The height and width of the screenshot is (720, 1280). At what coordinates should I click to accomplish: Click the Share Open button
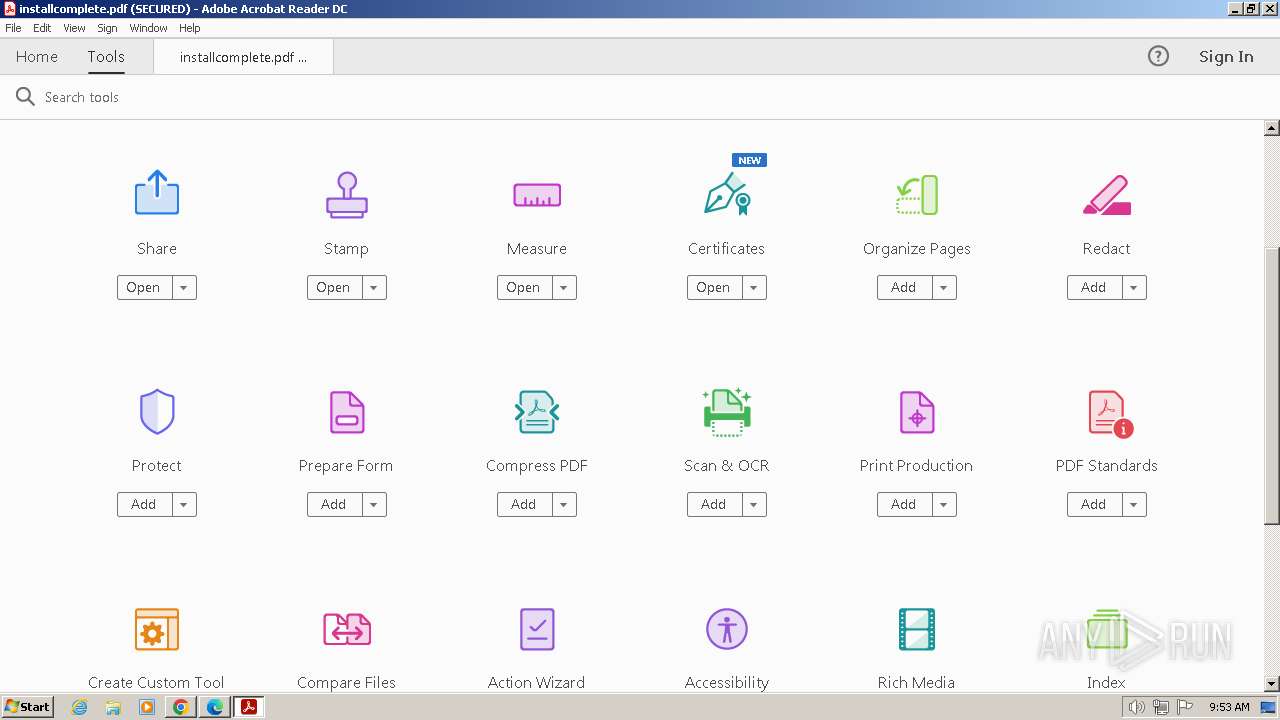pos(144,288)
